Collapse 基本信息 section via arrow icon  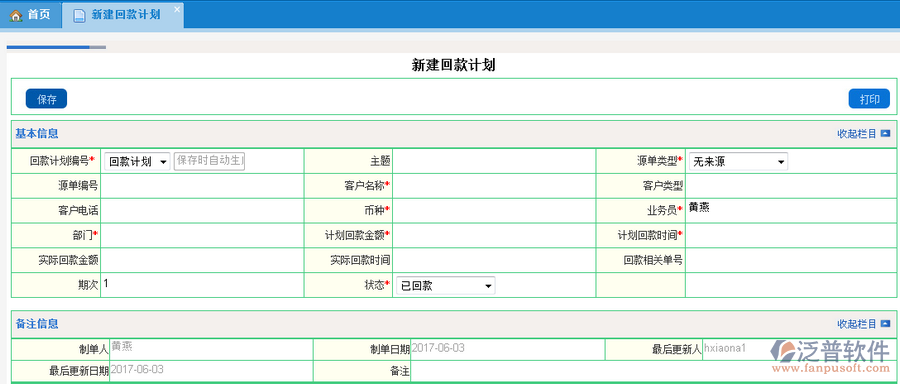(885, 134)
